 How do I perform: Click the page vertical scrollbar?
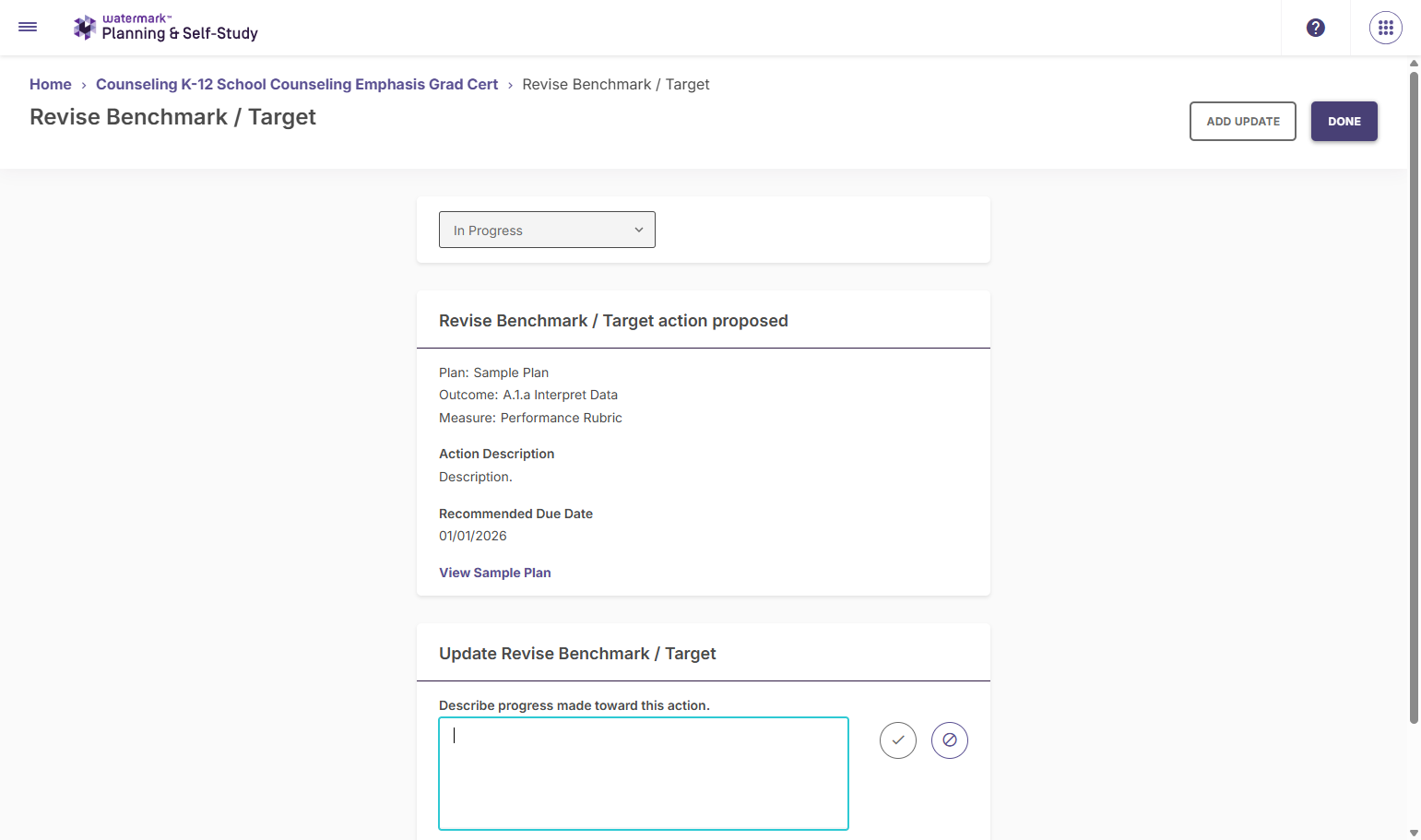pos(1414,396)
